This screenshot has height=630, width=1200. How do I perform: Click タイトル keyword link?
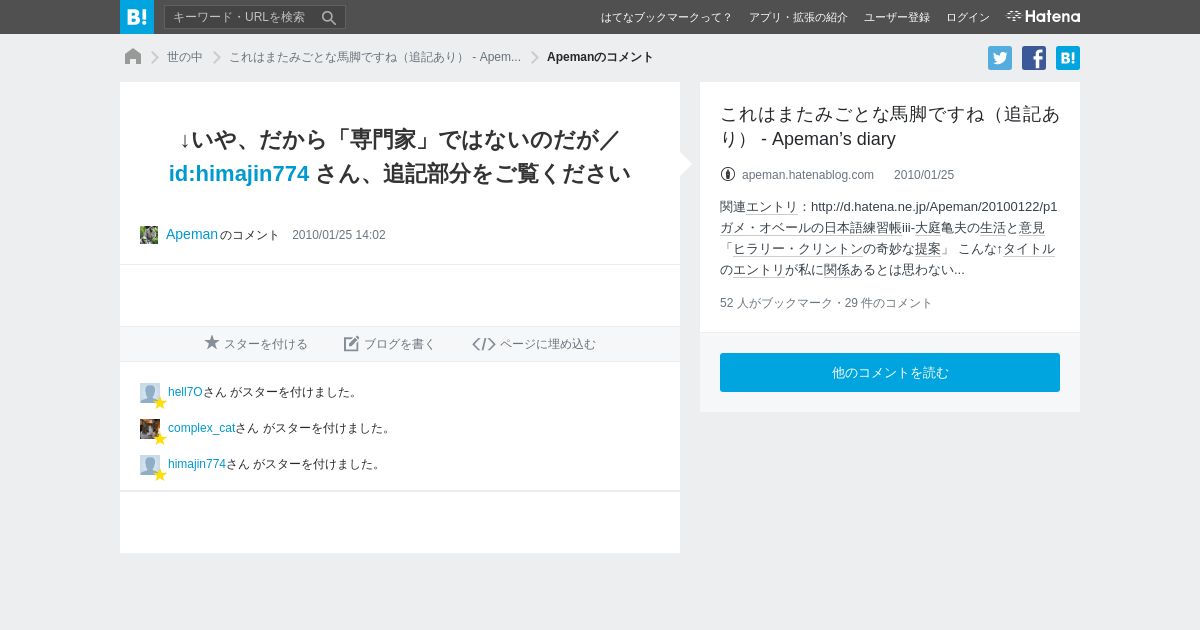(x=1029, y=249)
